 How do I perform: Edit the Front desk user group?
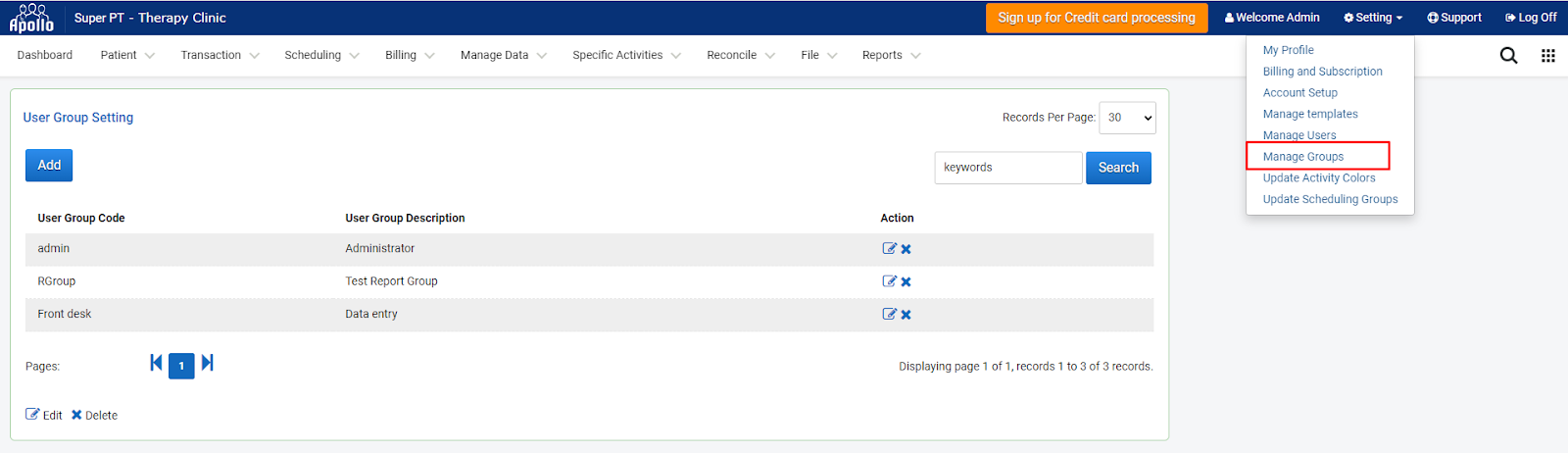pos(889,315)
